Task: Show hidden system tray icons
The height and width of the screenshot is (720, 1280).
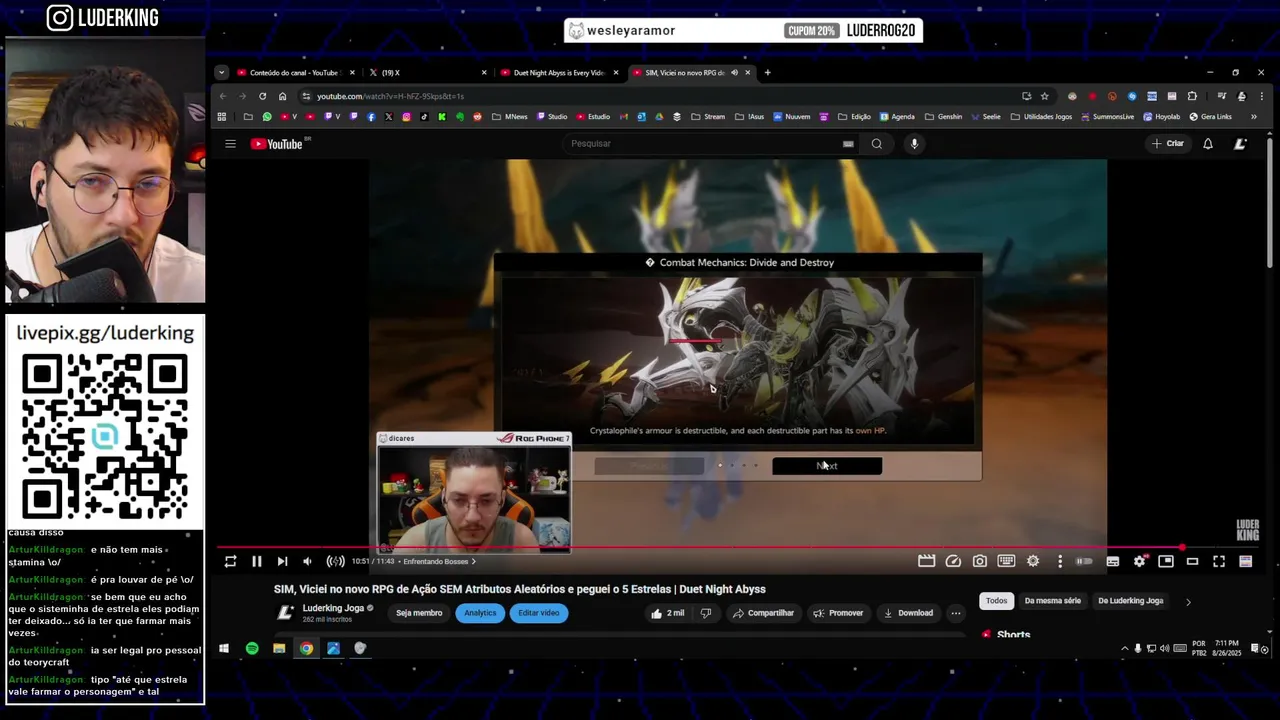Action: pos(1124,649)
